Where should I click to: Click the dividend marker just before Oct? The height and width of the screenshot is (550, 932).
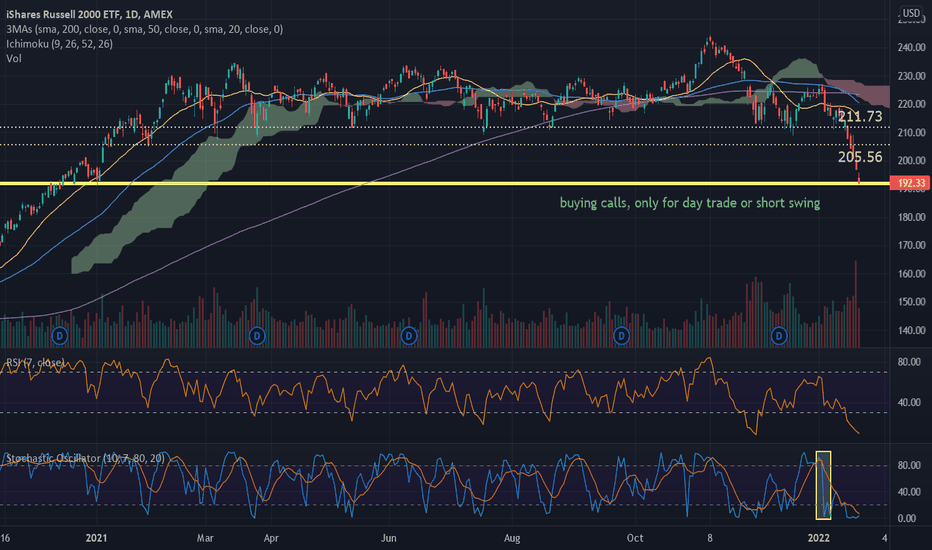621,336
